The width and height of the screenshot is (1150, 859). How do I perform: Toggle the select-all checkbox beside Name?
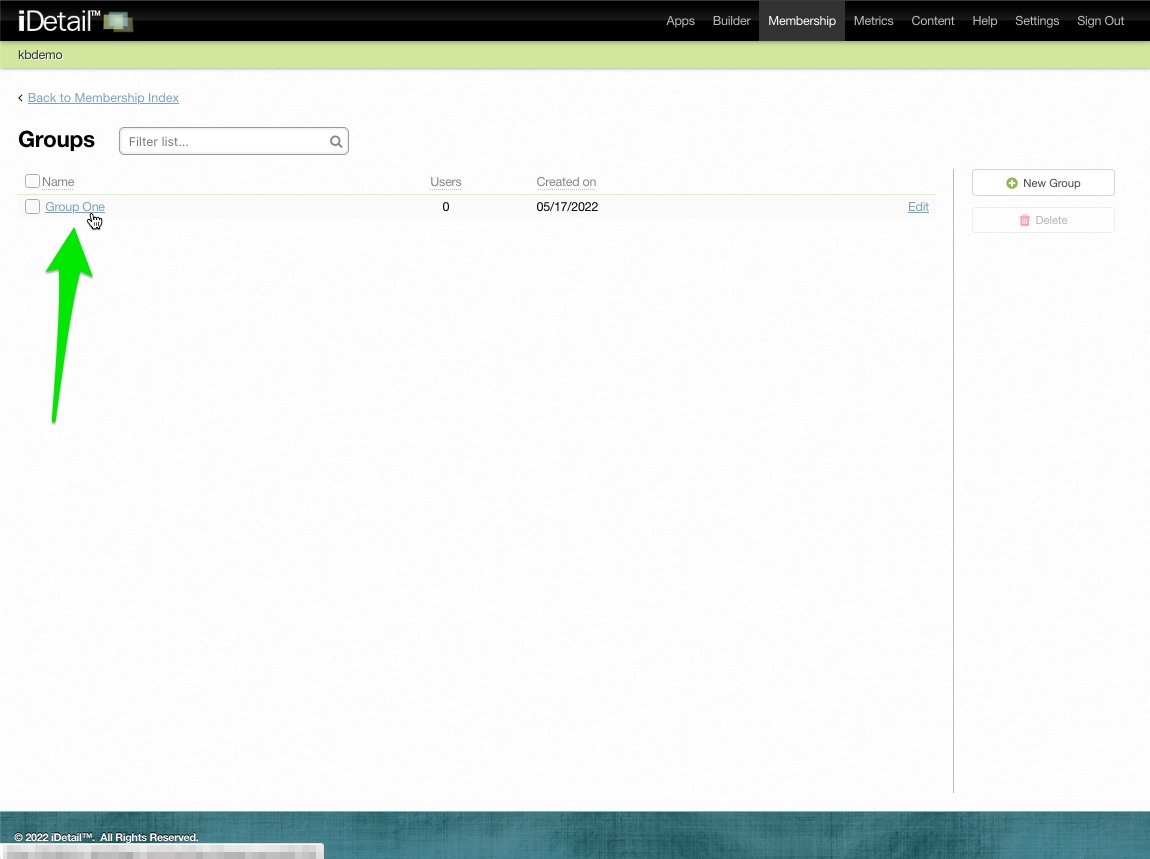(x=32, y=181)
